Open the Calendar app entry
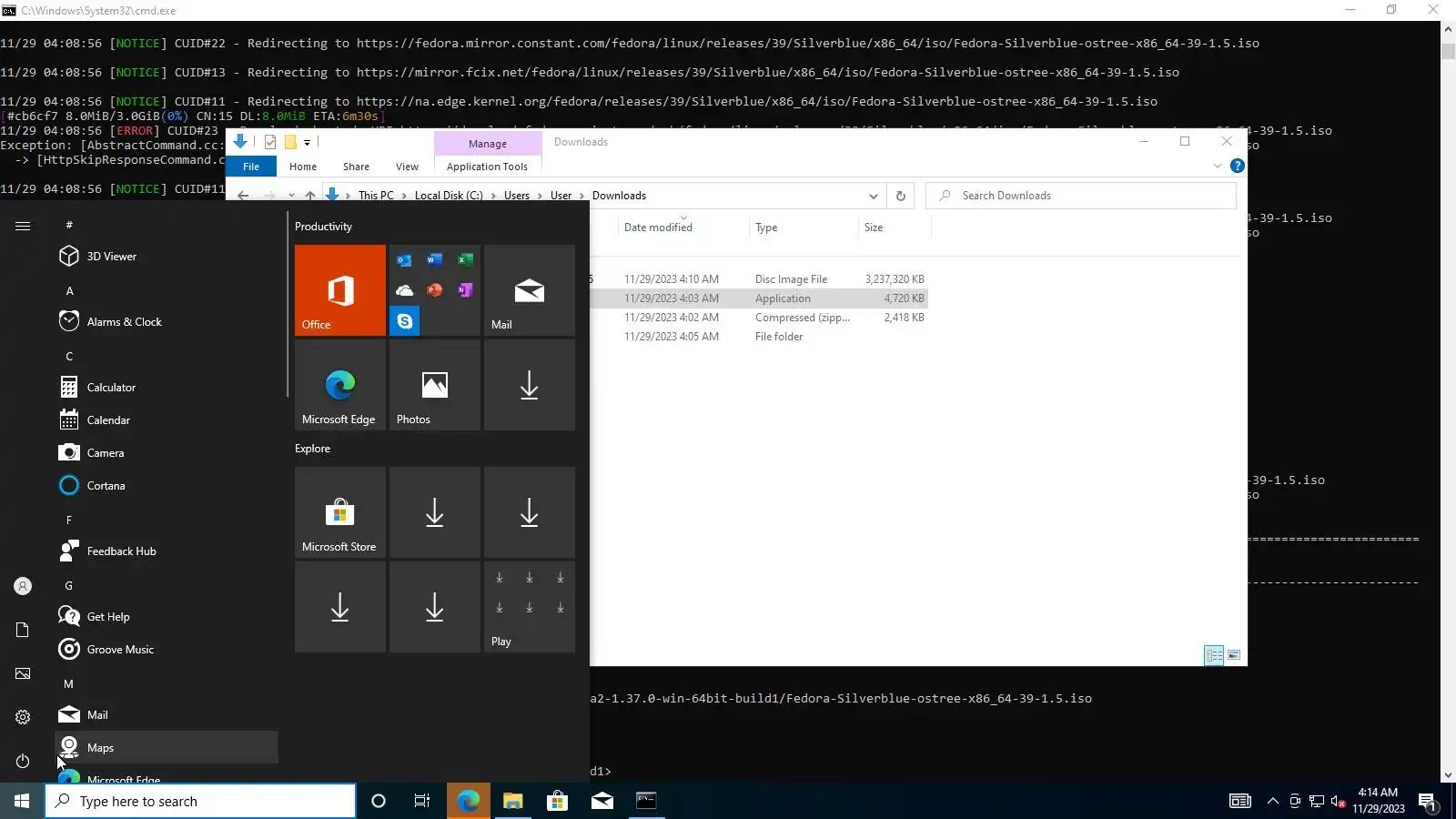 (167, 420)
